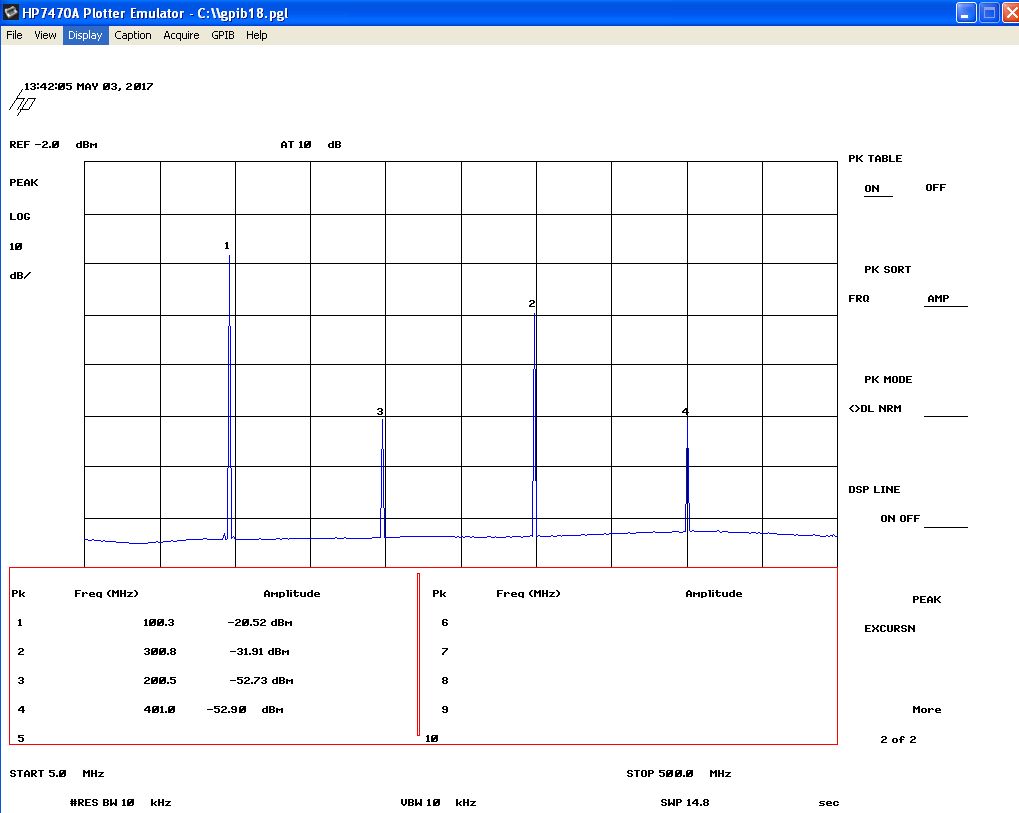Choose AMP under PK SORT
The width and height of the screenshot is (1019, 813).
pos(938,299)
